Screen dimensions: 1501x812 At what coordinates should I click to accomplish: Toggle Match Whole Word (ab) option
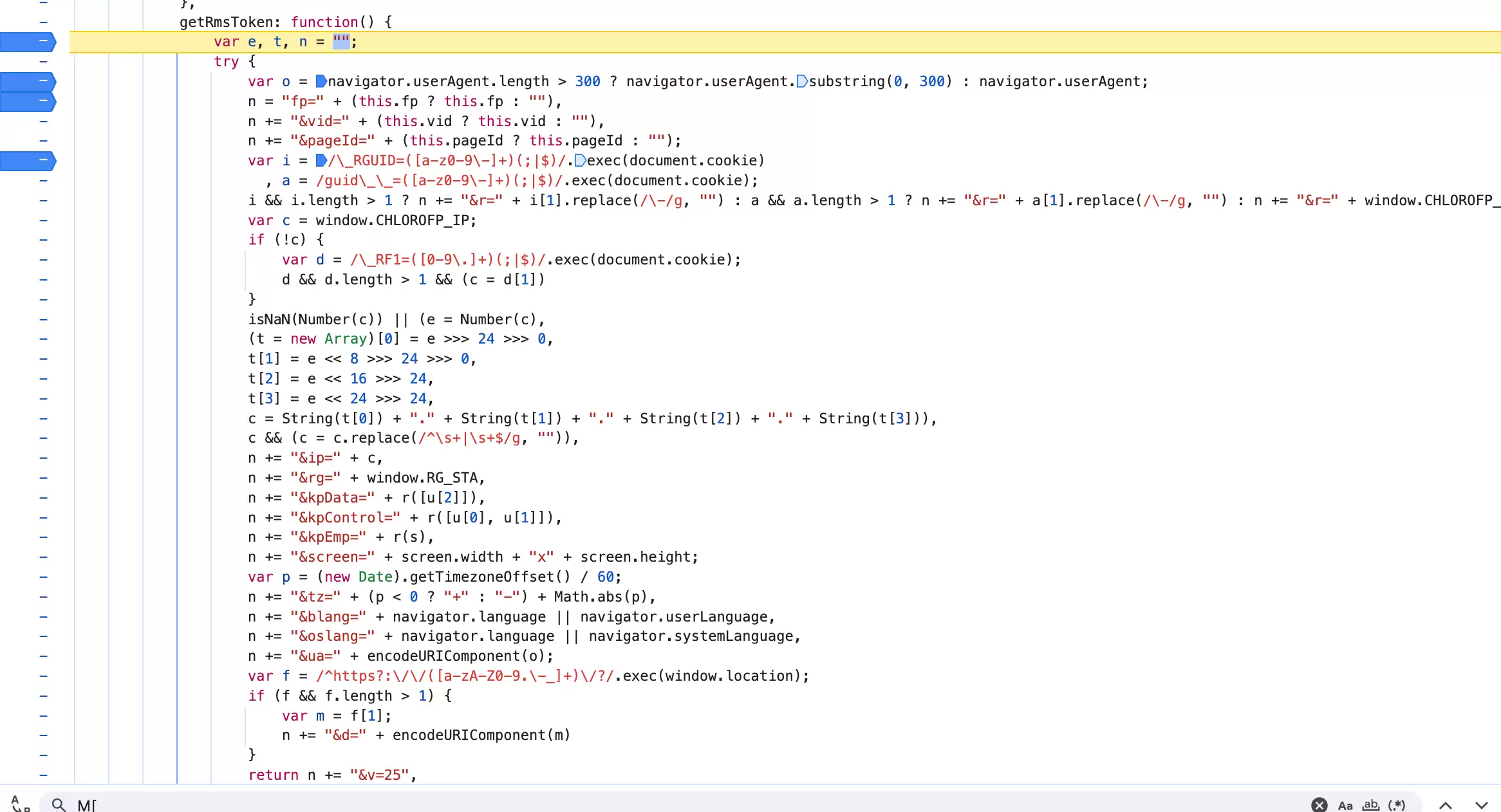point(1371,805)
